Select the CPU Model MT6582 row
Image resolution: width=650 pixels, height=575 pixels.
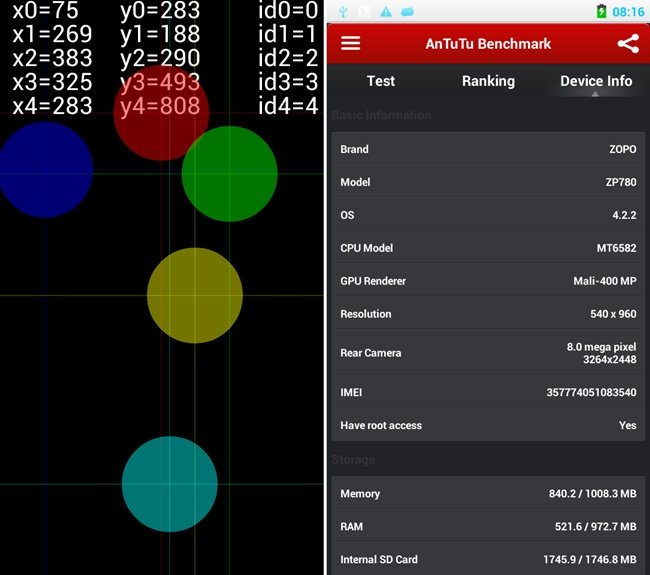pyautogui.click(x=488, y=248)
